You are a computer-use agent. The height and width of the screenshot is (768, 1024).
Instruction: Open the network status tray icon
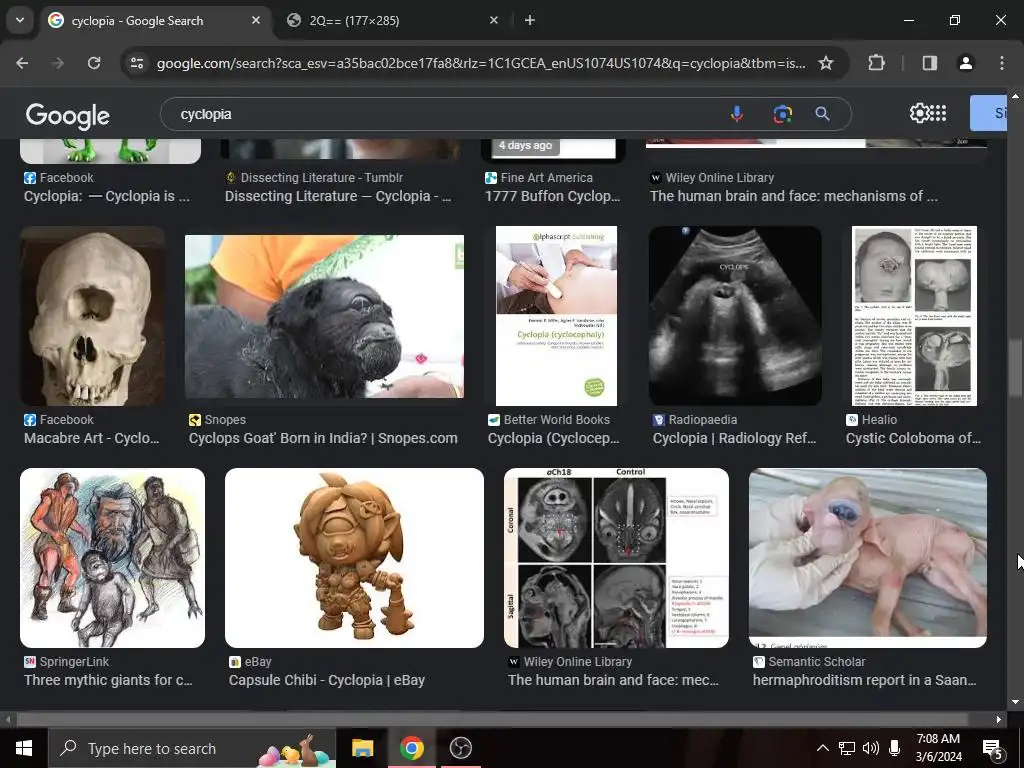pyautogui.click(x=847, y=748)
